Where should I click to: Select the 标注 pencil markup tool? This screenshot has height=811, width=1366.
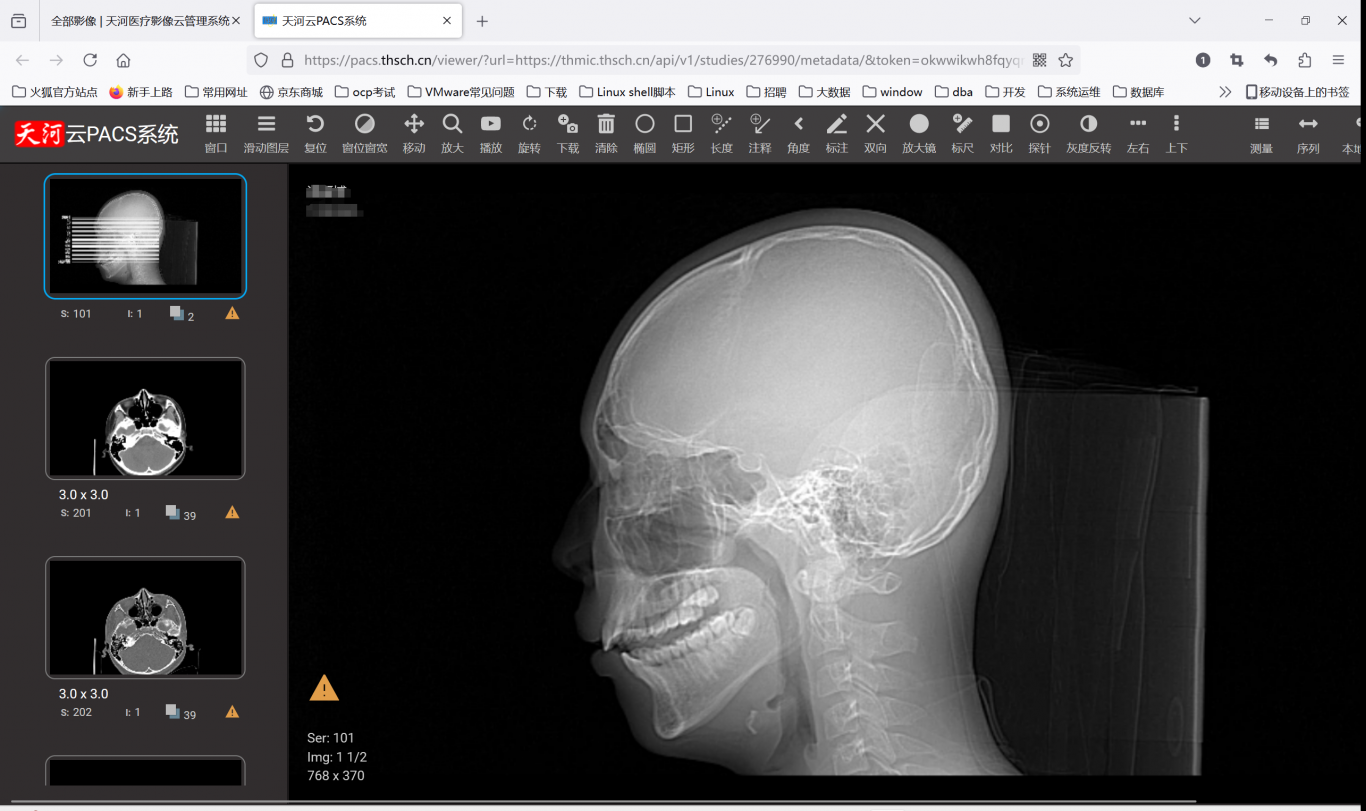[x=837, y=133]
